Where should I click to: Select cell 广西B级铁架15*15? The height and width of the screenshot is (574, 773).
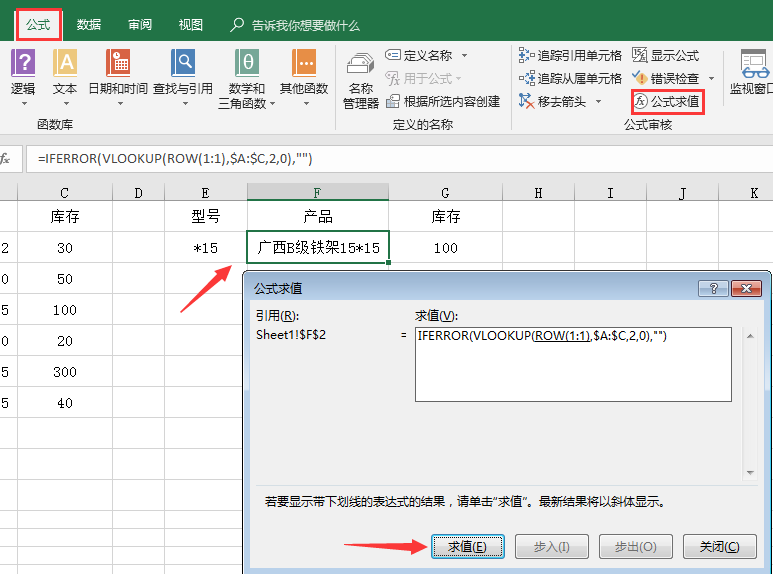(318, 248)
